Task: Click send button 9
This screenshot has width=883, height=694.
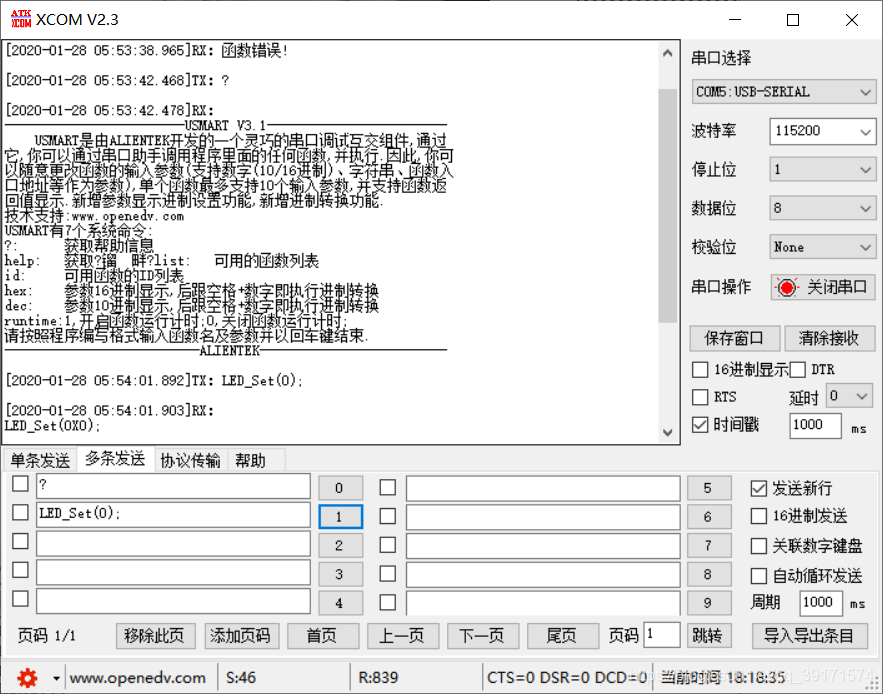Action: (x=709, y=603)
